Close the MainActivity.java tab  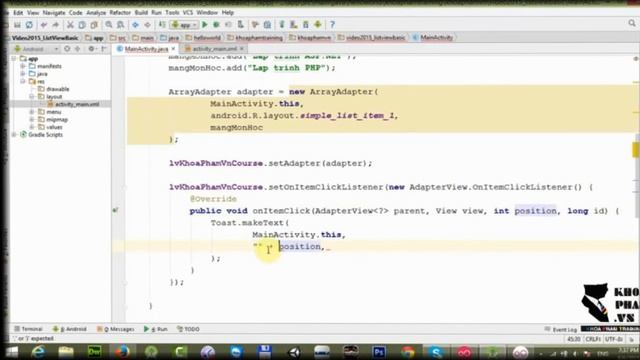tap(173, 49)
